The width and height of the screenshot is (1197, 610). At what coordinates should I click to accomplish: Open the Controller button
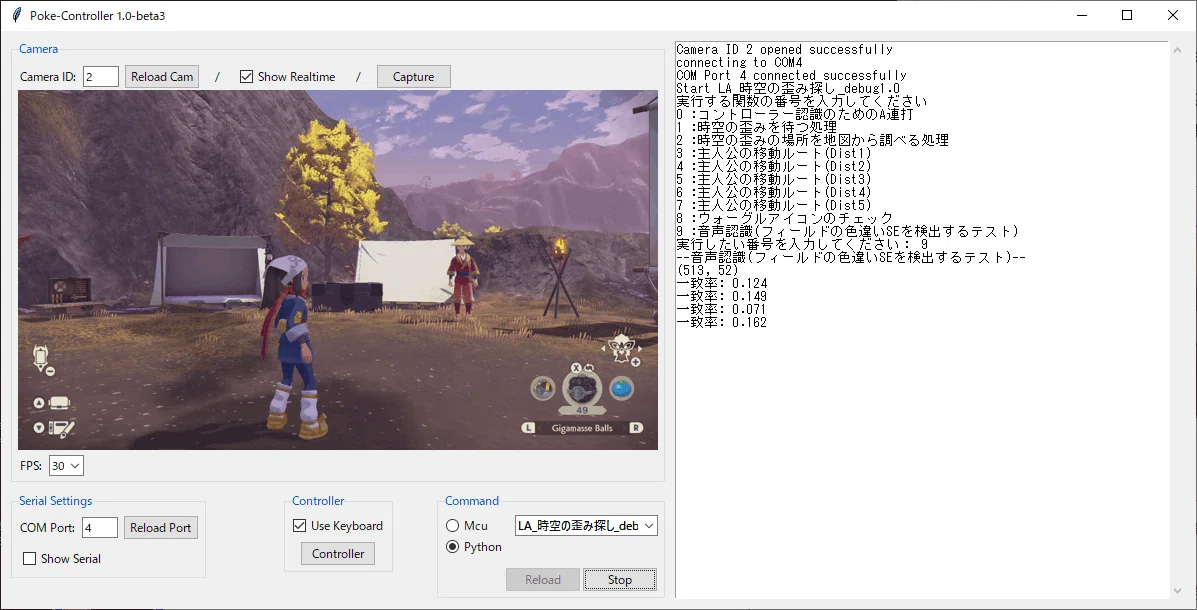pyautogui.click(x=338, y=554)
